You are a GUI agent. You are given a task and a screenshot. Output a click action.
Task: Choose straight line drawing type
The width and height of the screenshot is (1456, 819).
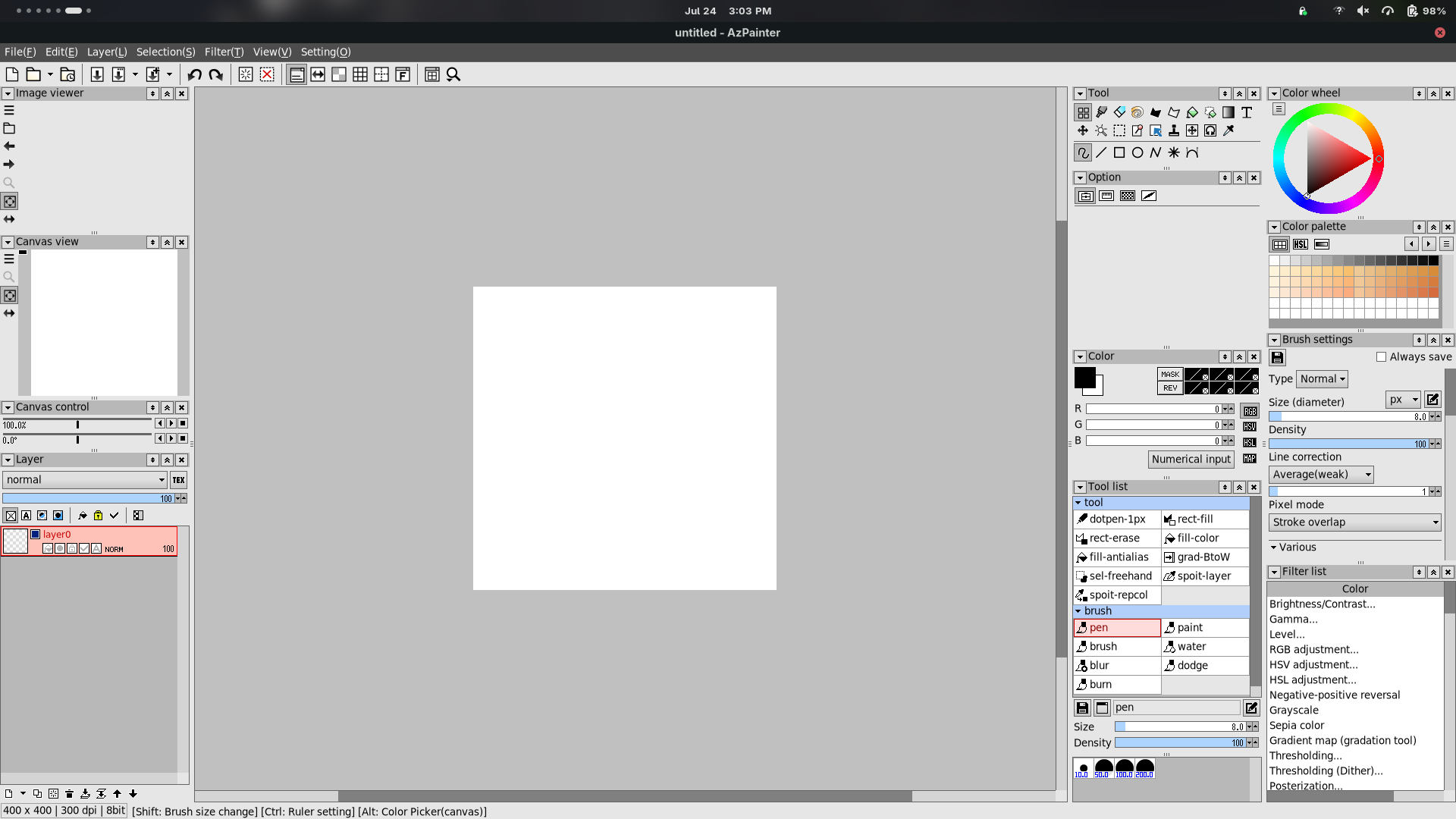[x=1101, y=152]
